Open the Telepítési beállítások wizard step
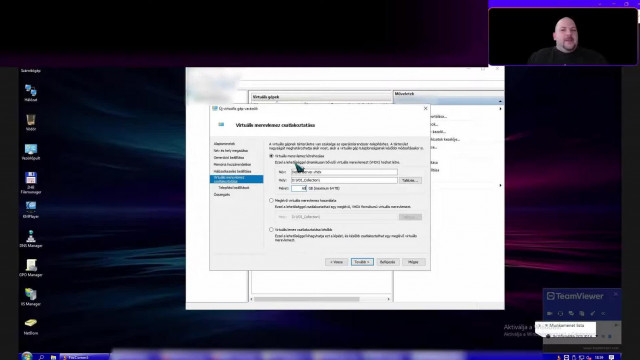The height and width of the screenshot is (360, 640). point(233,188)
